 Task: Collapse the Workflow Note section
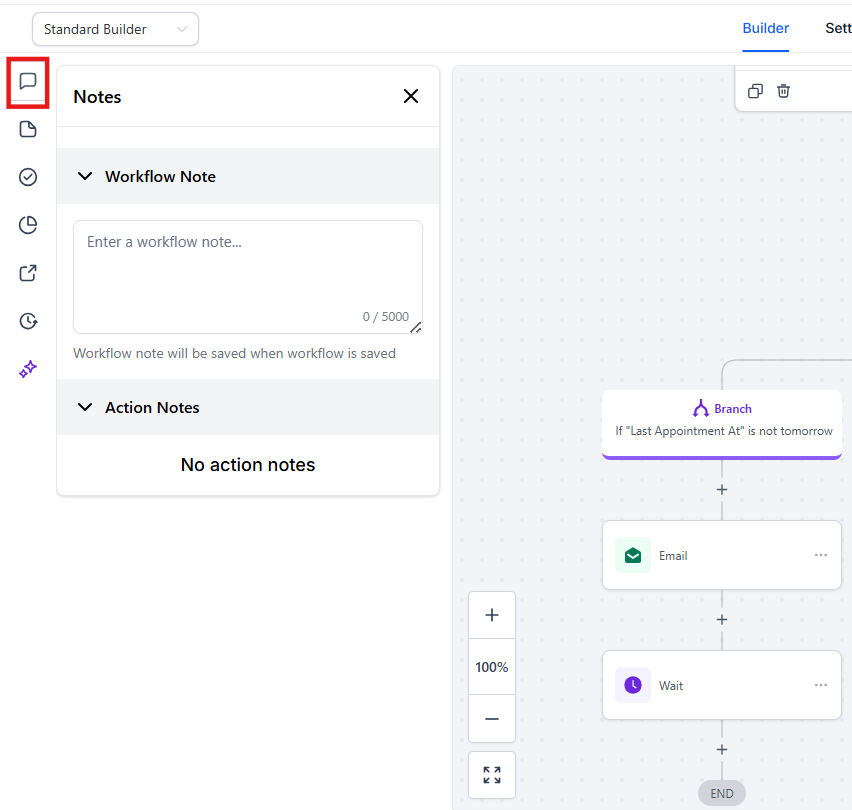point(85,176)
